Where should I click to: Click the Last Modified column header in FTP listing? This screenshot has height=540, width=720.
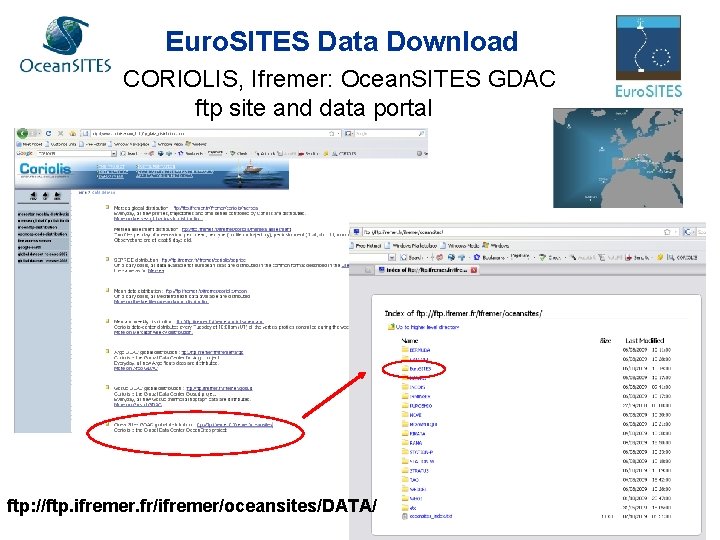(x=645, y=340)
